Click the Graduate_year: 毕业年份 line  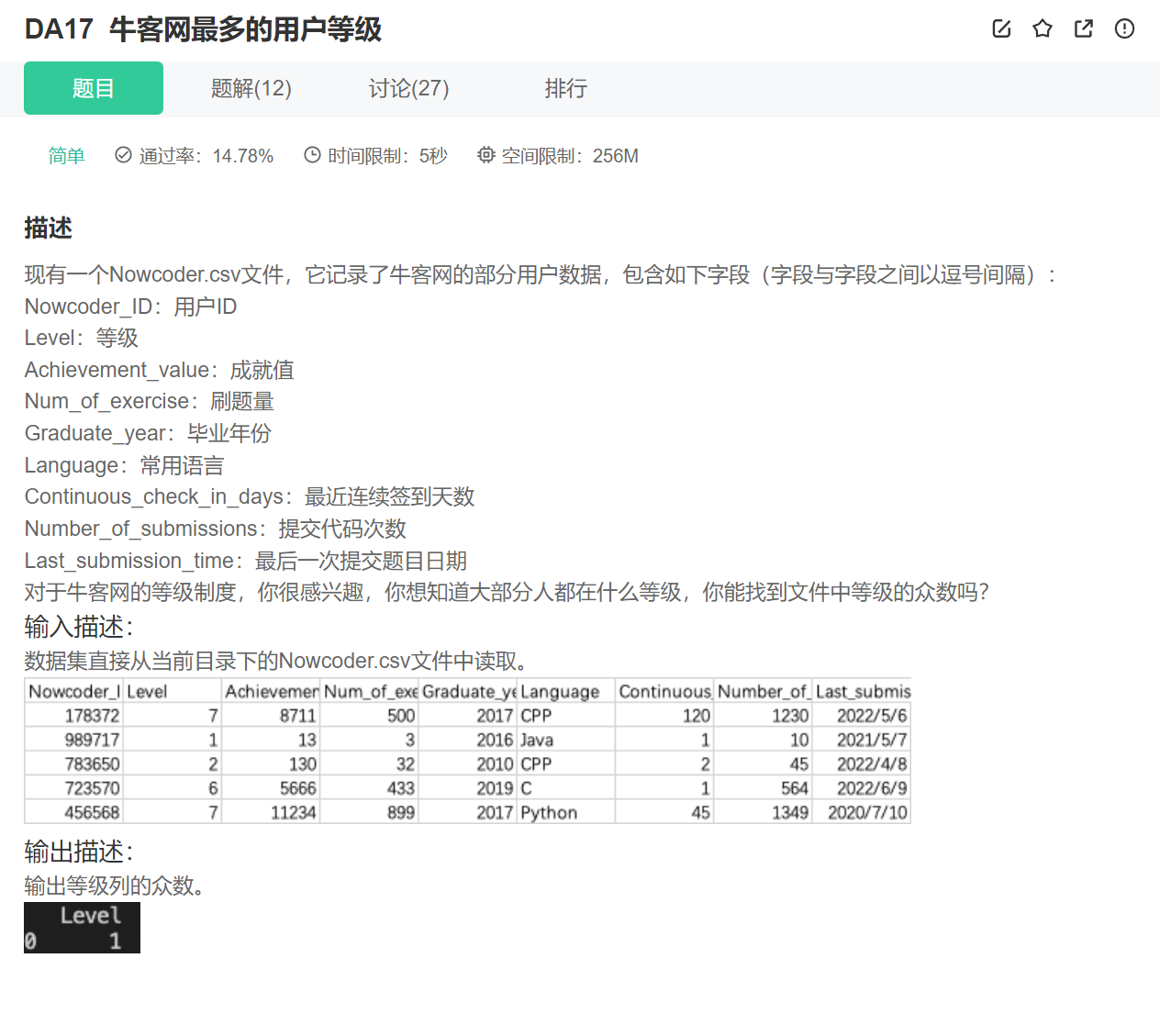pyautogui.click(x=148, y=433)
